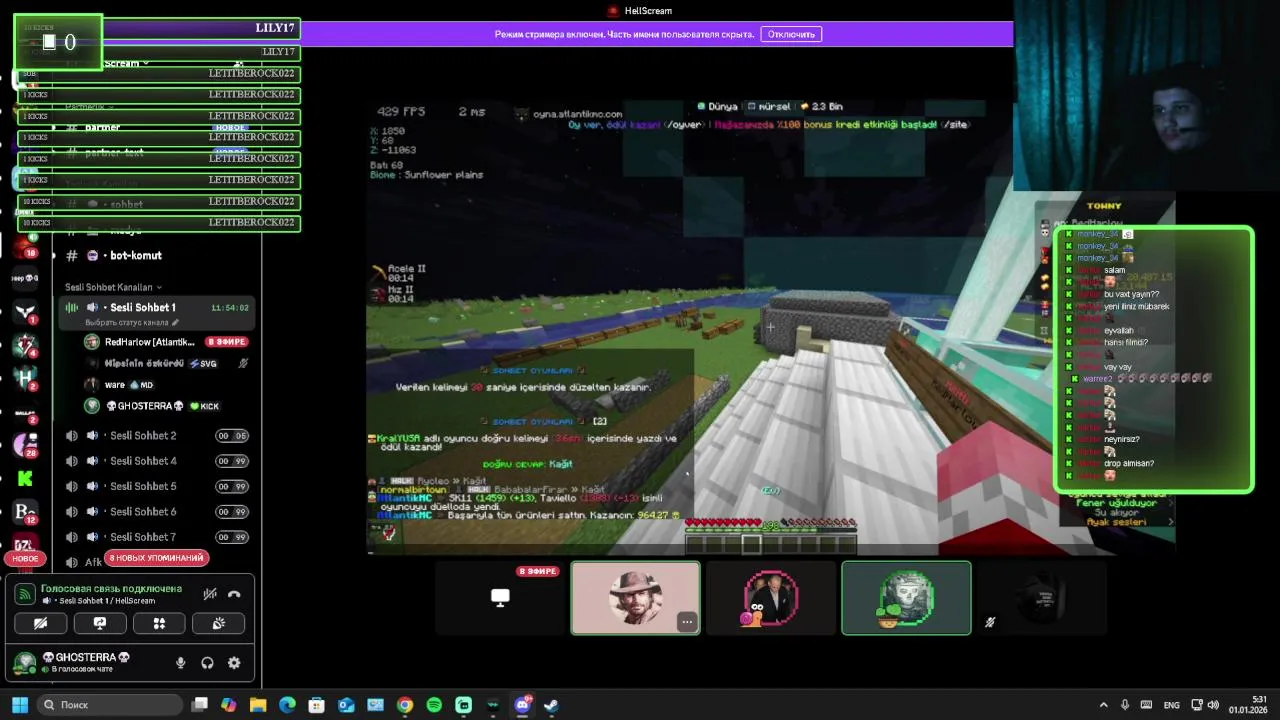The height and width of the screenshot is (720, 1280).
Task: Disconnect from voice with hang-up icon
Action: tap(234, 594)
